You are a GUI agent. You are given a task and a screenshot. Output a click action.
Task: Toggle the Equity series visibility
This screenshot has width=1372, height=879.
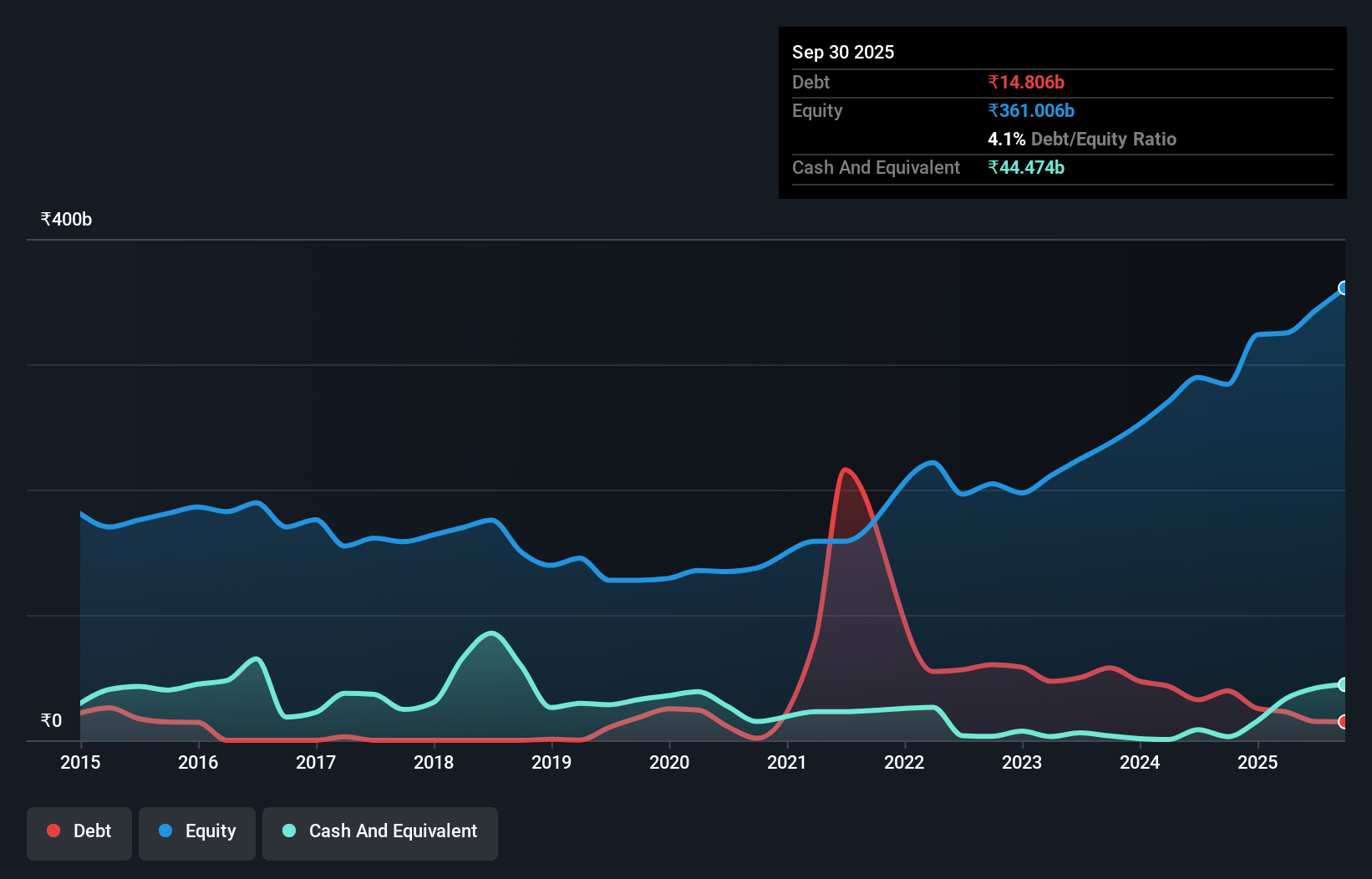(x=196, y=831)
